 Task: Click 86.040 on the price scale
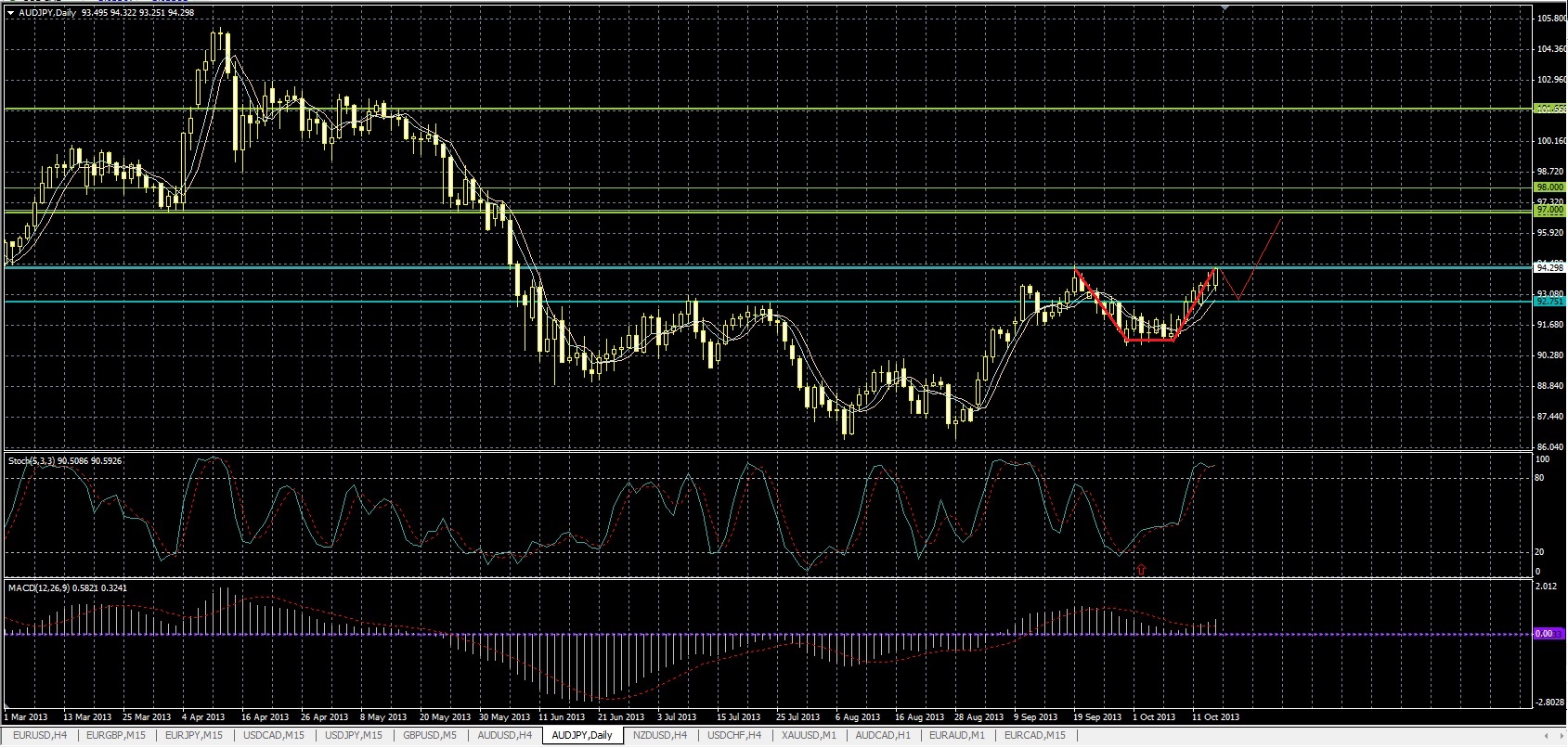coord(1550,447)
